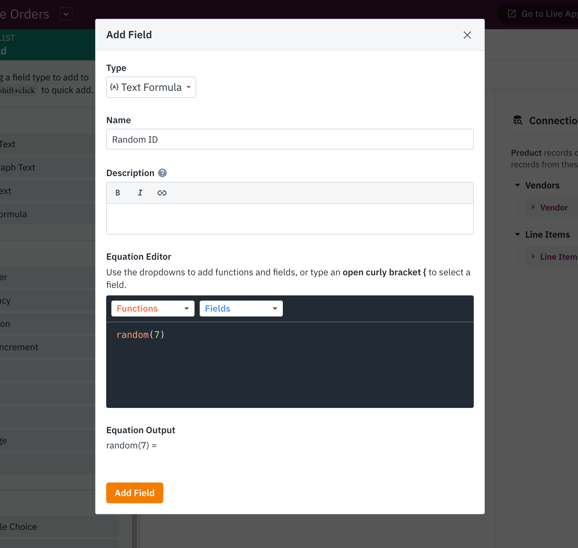578x548 pixels.
Task: Insert link icon in Description toolbar
Action: 162,193
